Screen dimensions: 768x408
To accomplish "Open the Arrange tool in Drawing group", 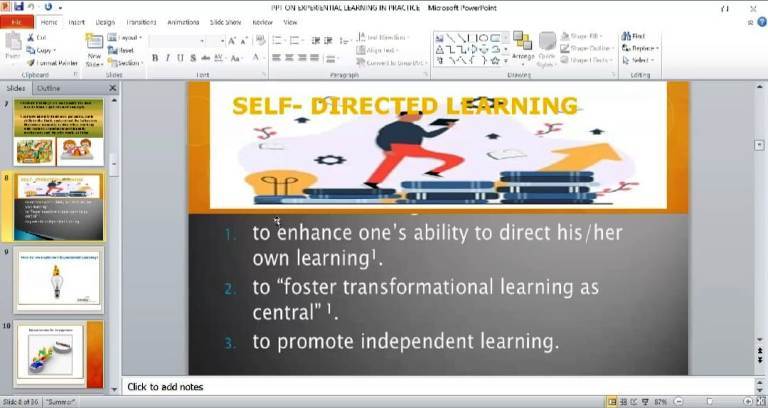I will point(525,48).
